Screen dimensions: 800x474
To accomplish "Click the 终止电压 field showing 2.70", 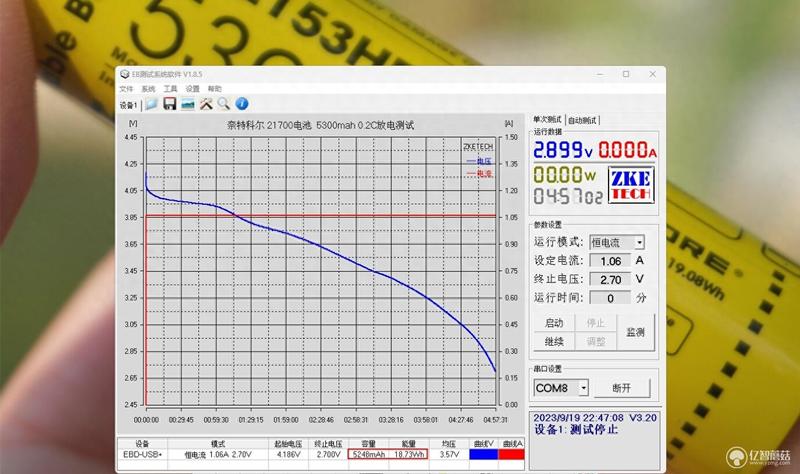I will [610, 280].
